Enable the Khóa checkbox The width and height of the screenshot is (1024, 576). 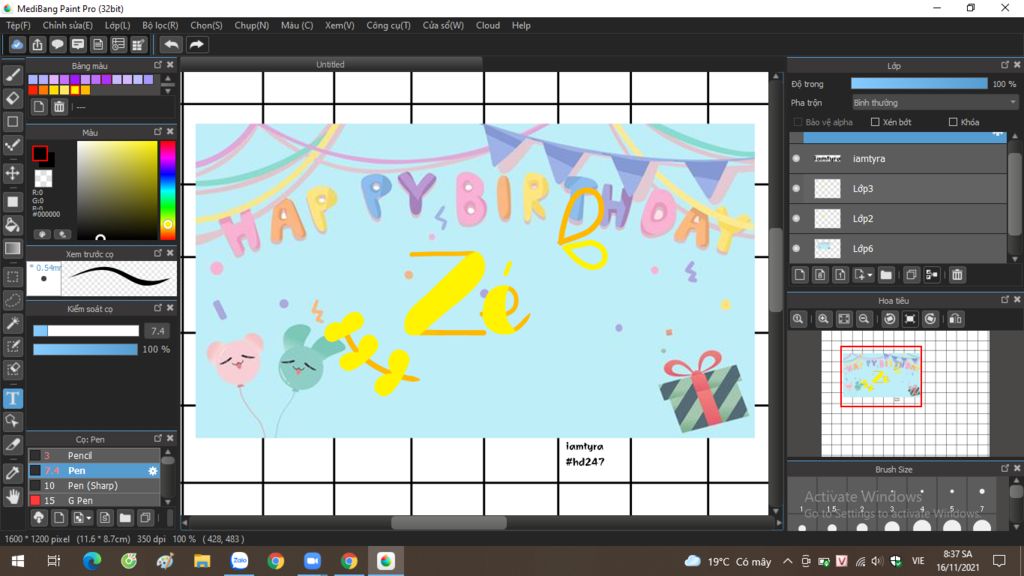[953, 122]
